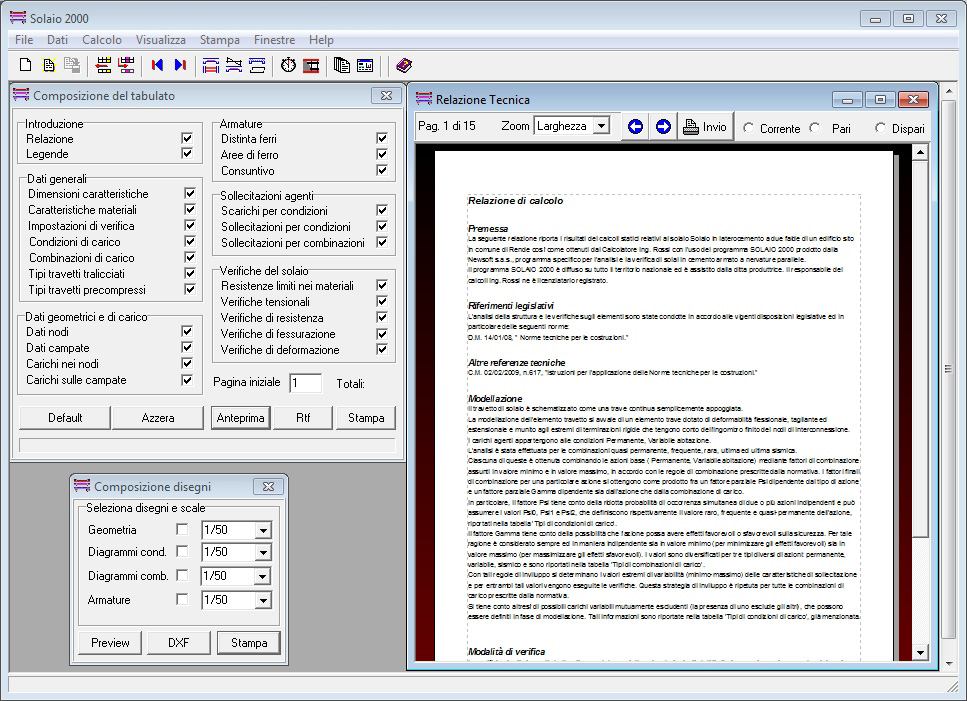Click Preview in Composizione disegni
967x701 pixels.
pos(110,642)
